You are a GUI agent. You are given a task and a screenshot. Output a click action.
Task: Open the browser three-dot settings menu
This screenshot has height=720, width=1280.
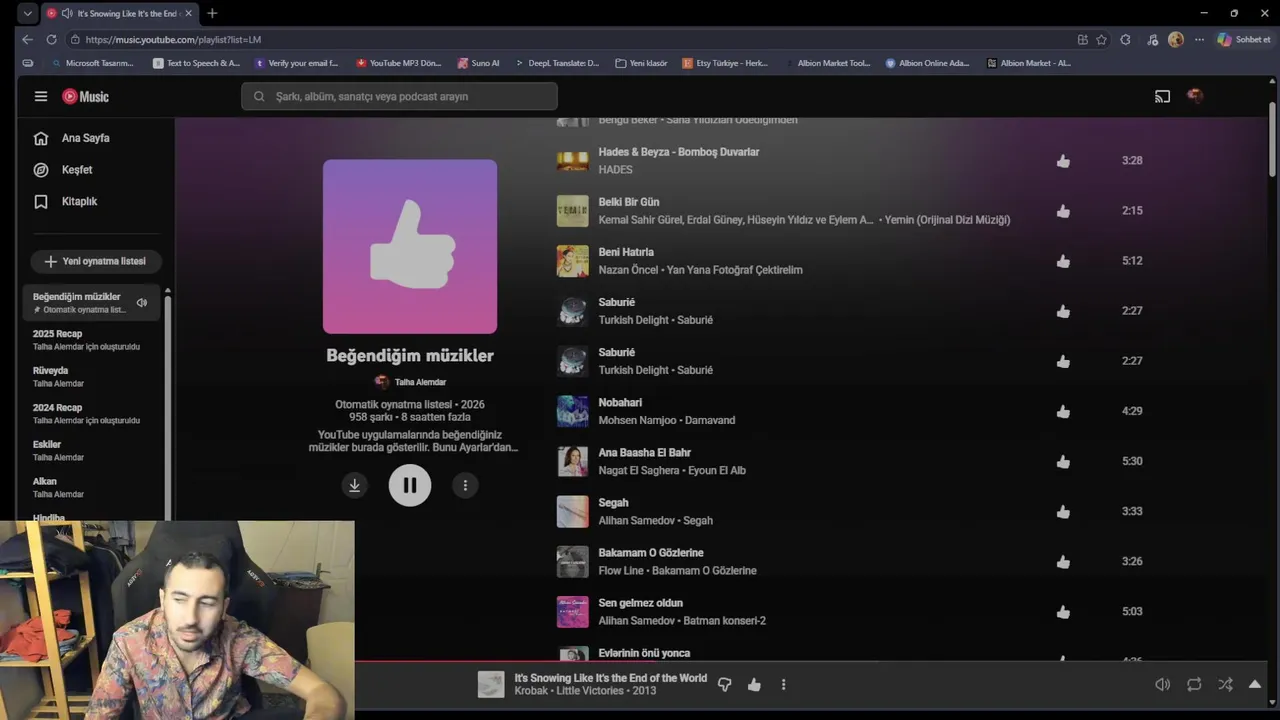point(1199,40)
